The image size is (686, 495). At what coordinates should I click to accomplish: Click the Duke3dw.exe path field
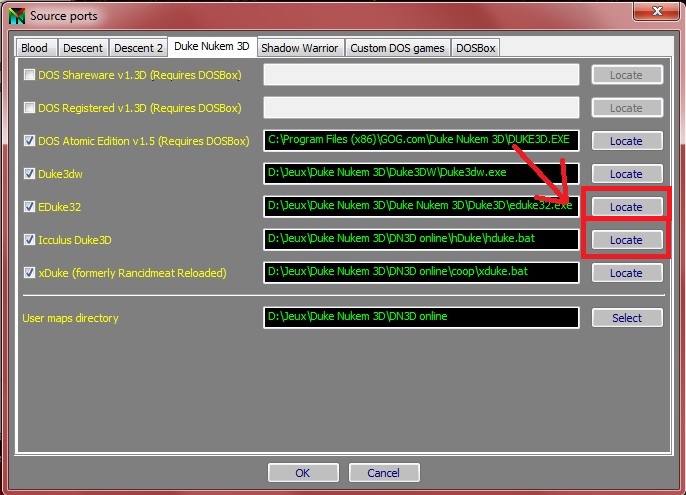[x=421, y=174]
